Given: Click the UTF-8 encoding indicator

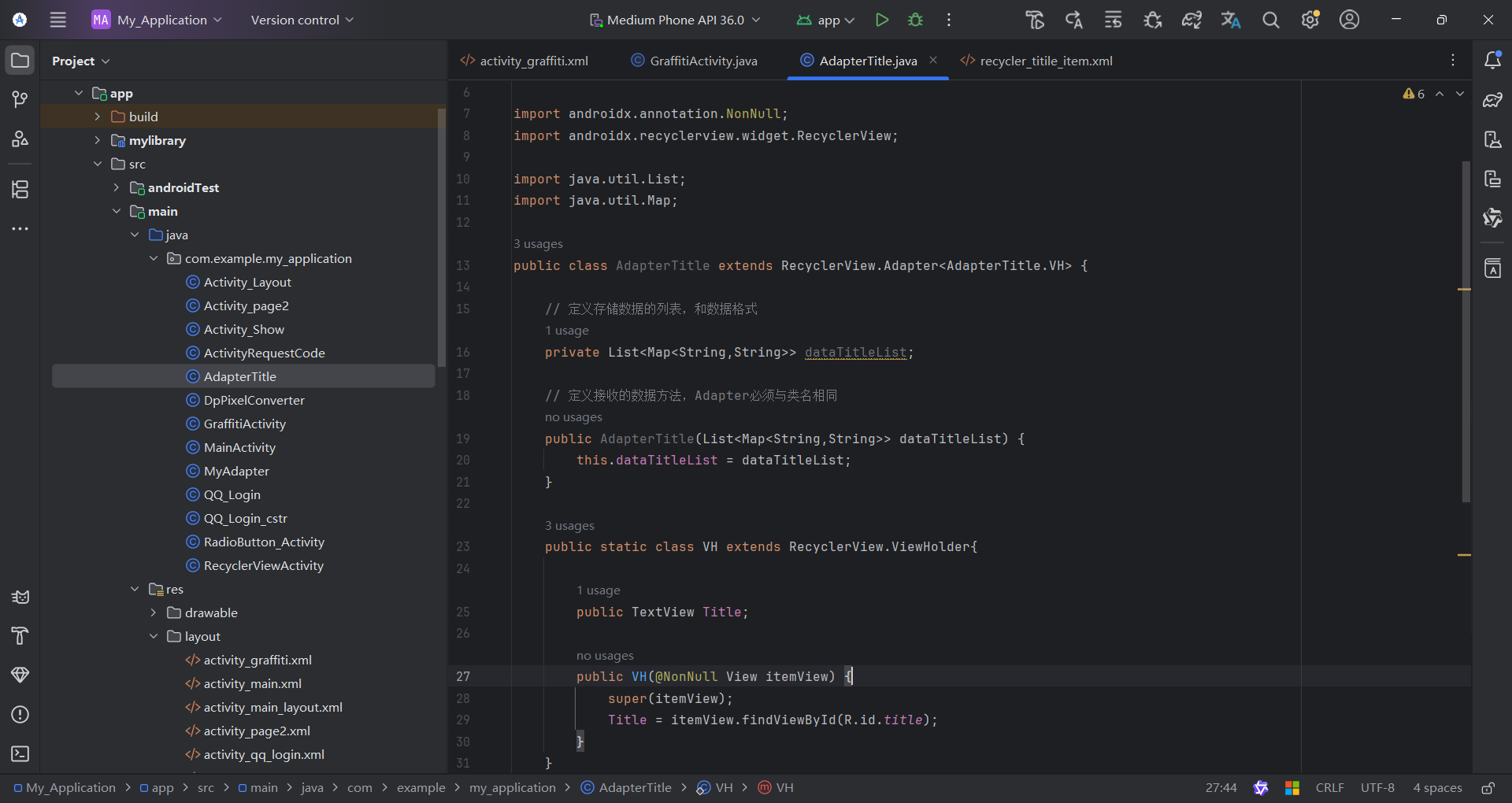Looking at the screenshot, I should click(x=1377, y=787).
